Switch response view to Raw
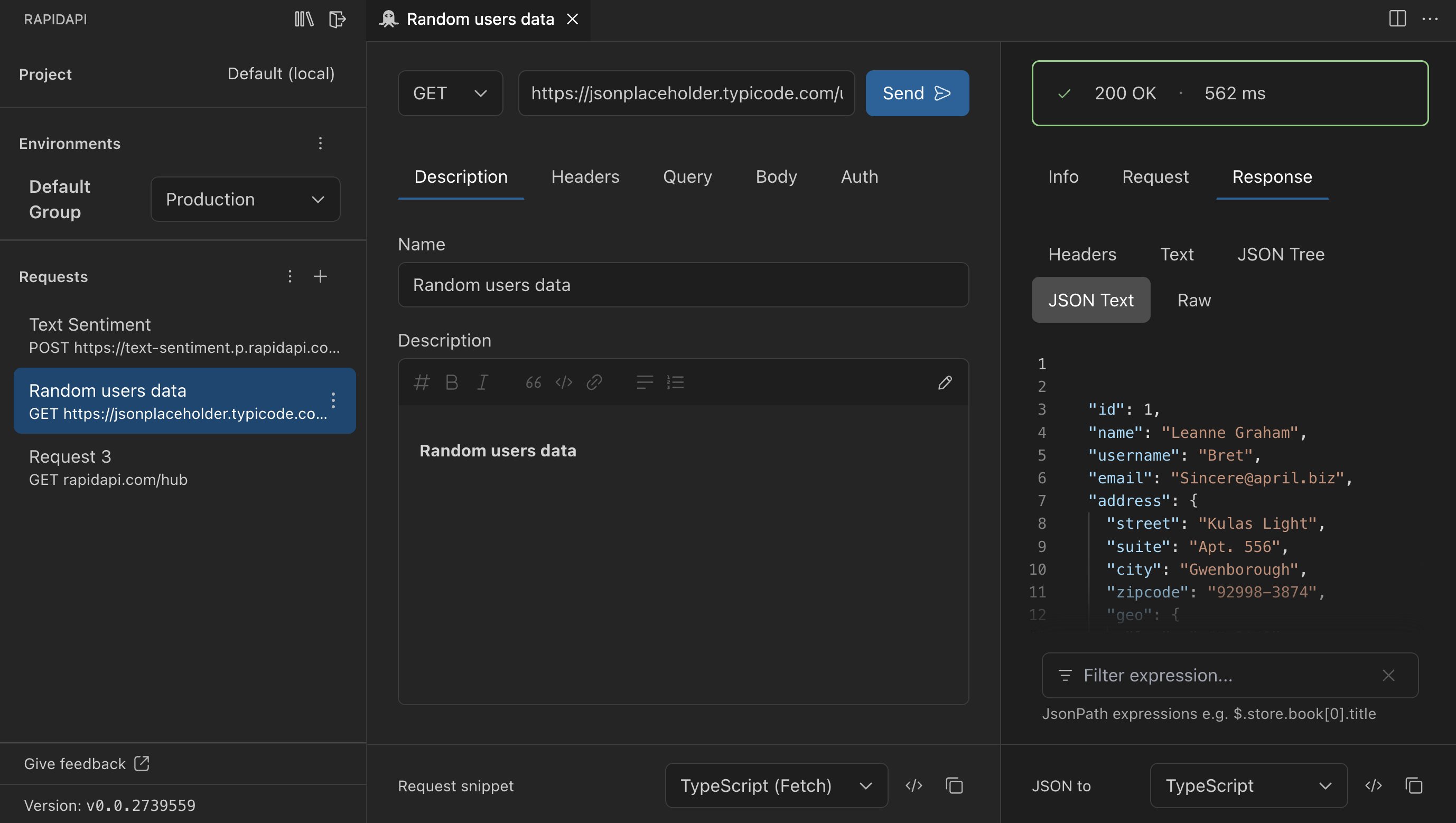The width and height of the screenshot is (1456, 823). coord(1193,300)
